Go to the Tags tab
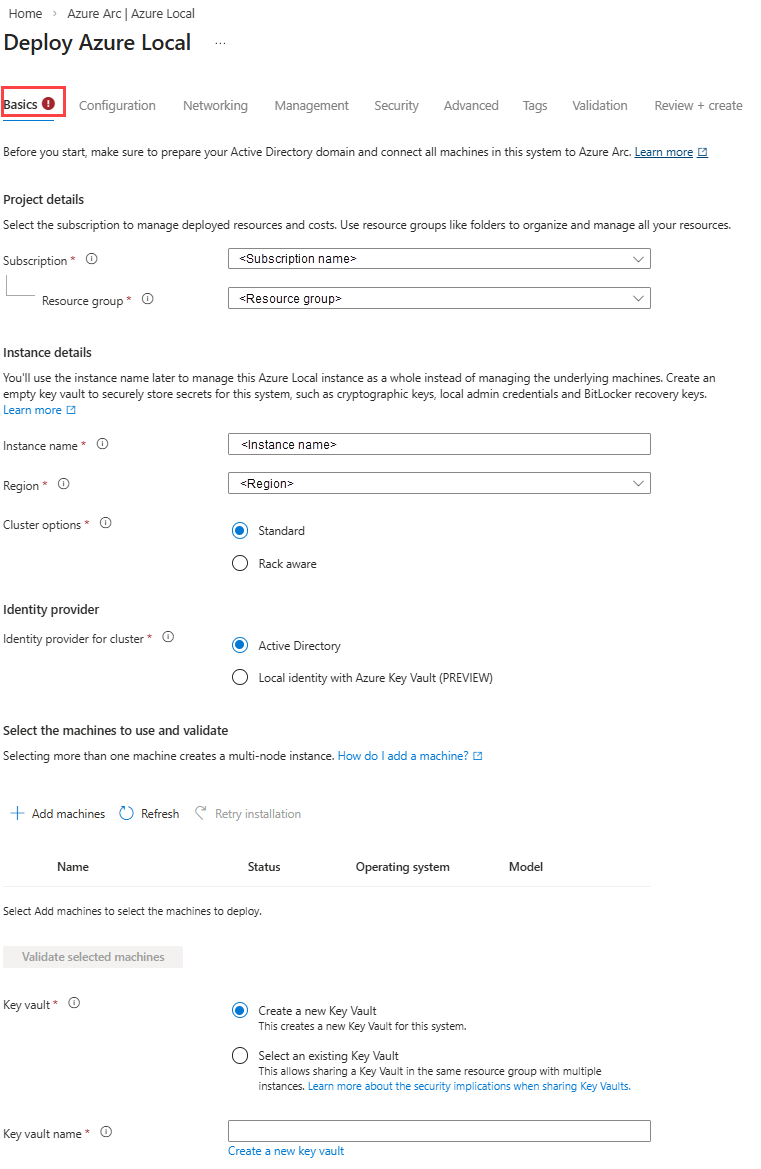The width and height of the screenshot is (761, 1169). pos(535,106)
